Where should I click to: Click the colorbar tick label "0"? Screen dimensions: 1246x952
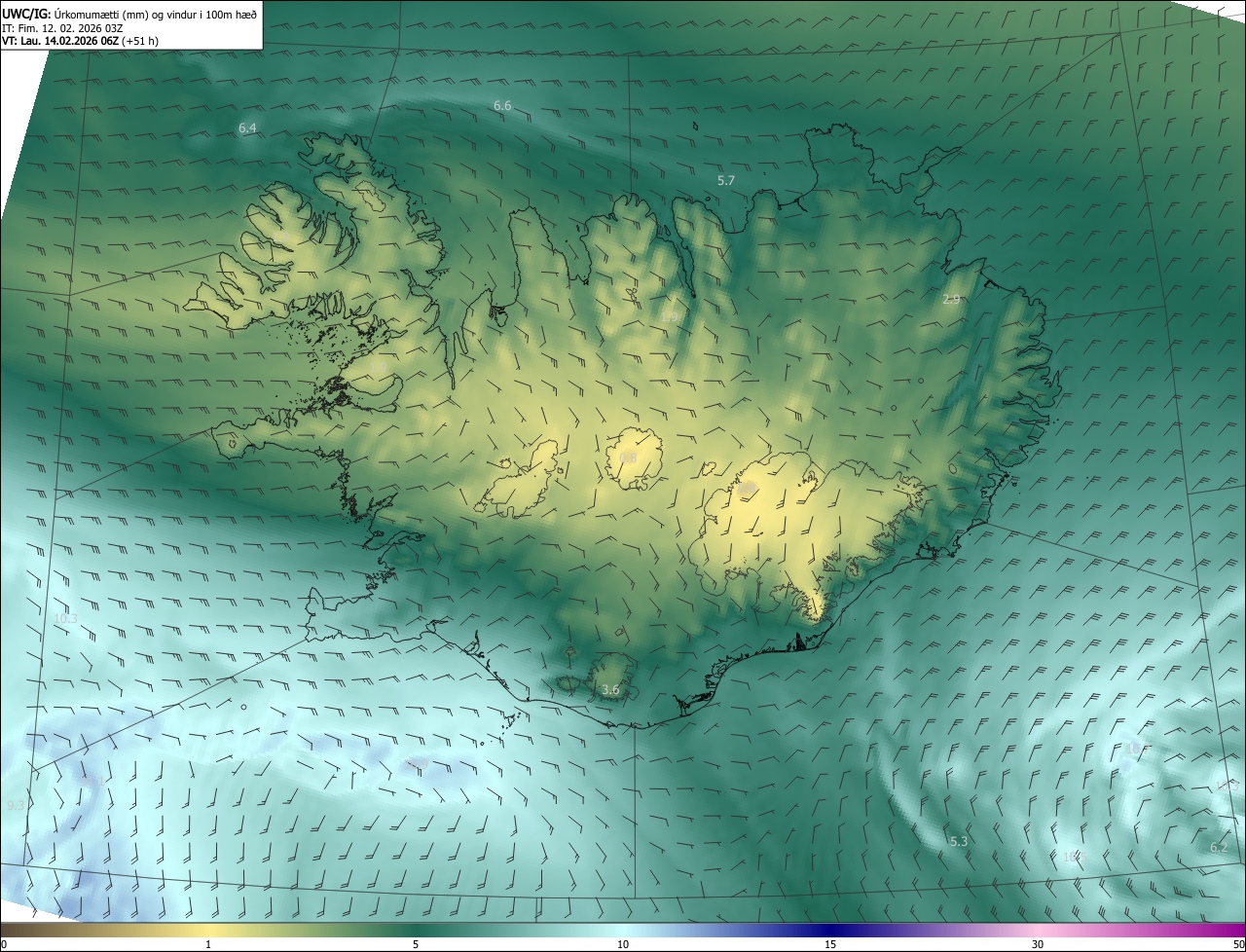(x=4, y=944)
